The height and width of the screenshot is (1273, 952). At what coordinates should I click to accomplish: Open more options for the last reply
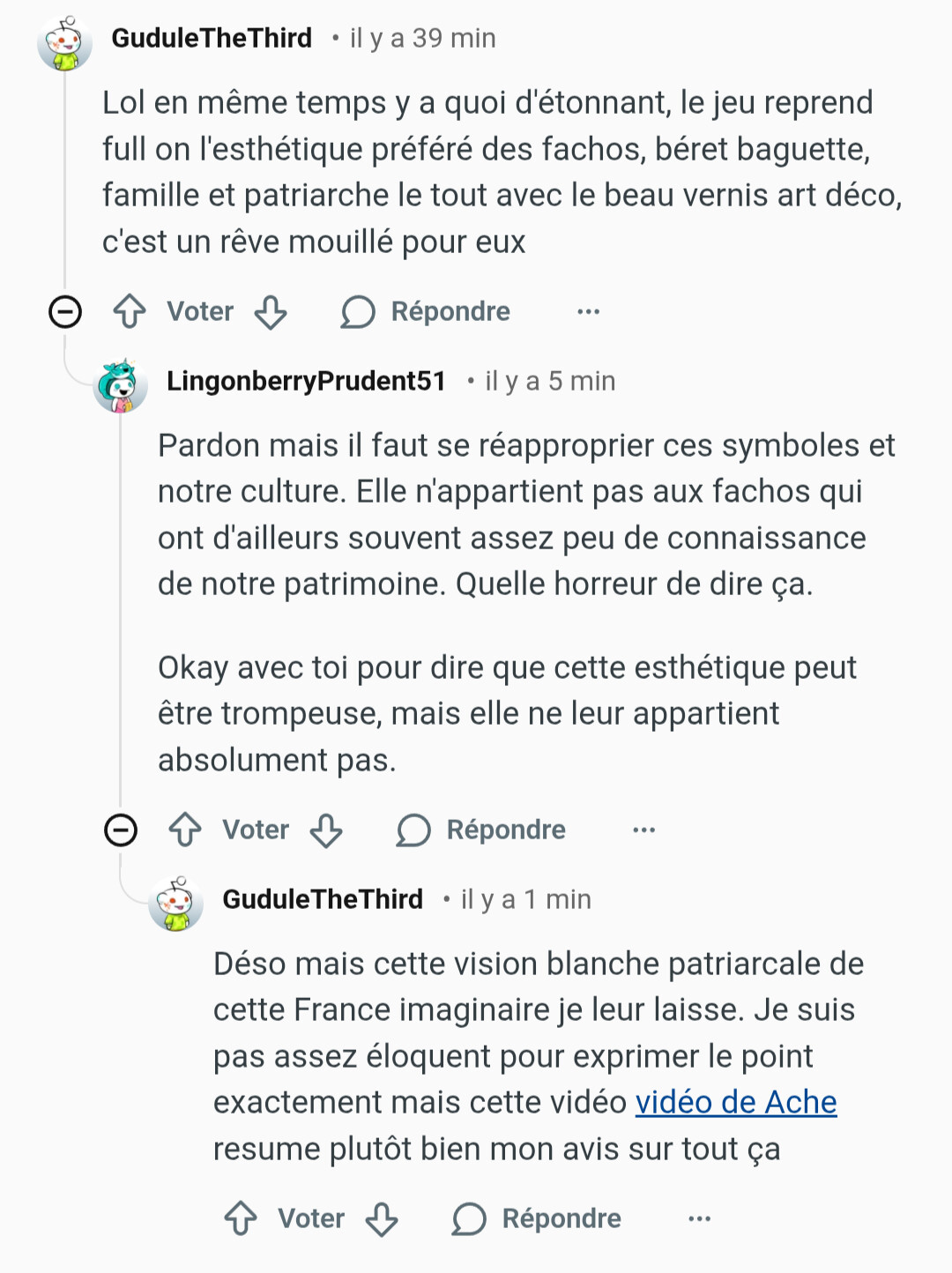click(x=699, y=1218)
